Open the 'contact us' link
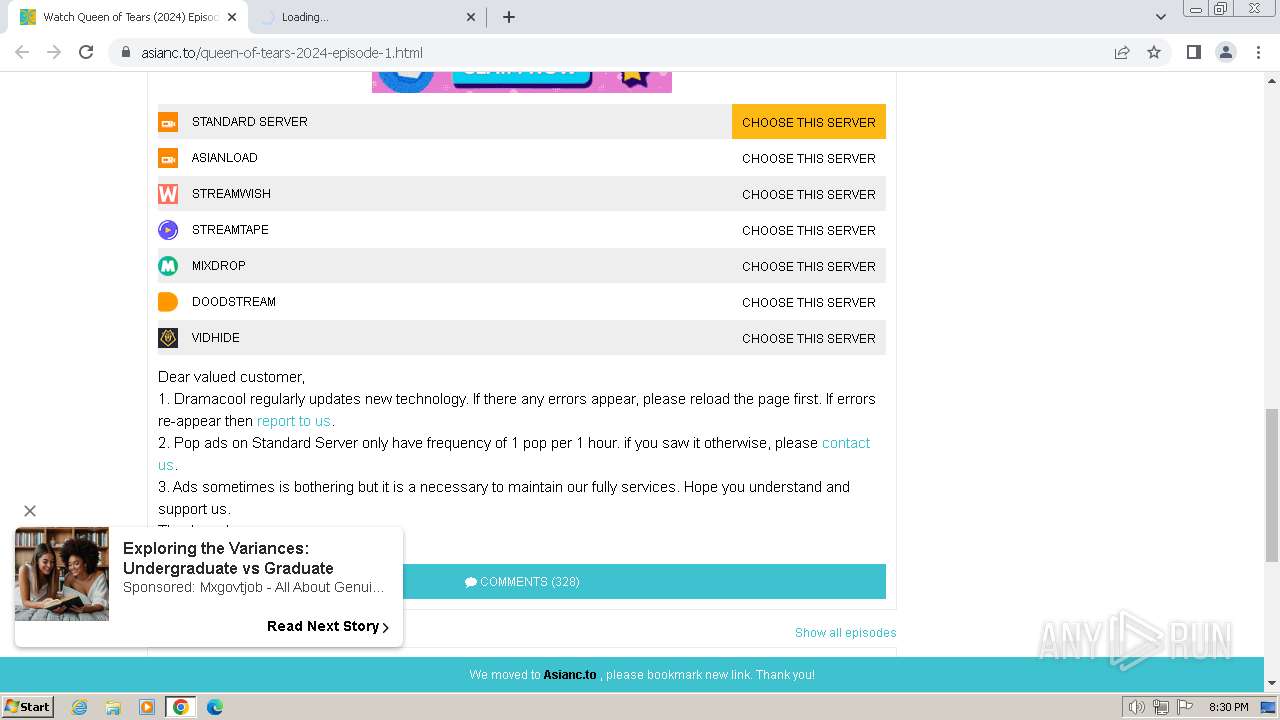The height and width of the screenshot is (720, 1280). click(x=846, y=443)
